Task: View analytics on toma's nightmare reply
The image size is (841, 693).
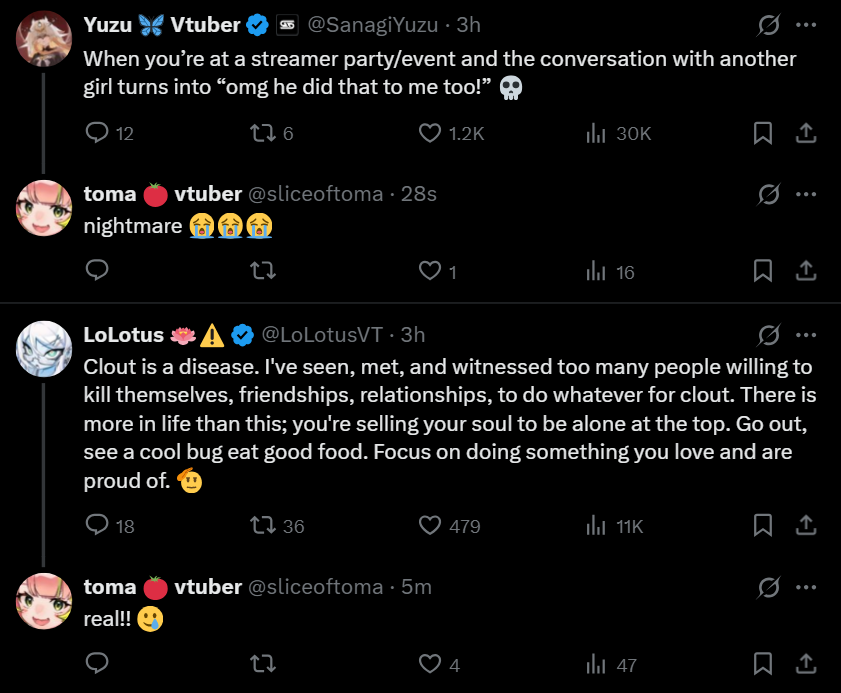Action: pyautogui.click(x=597, y=271)
